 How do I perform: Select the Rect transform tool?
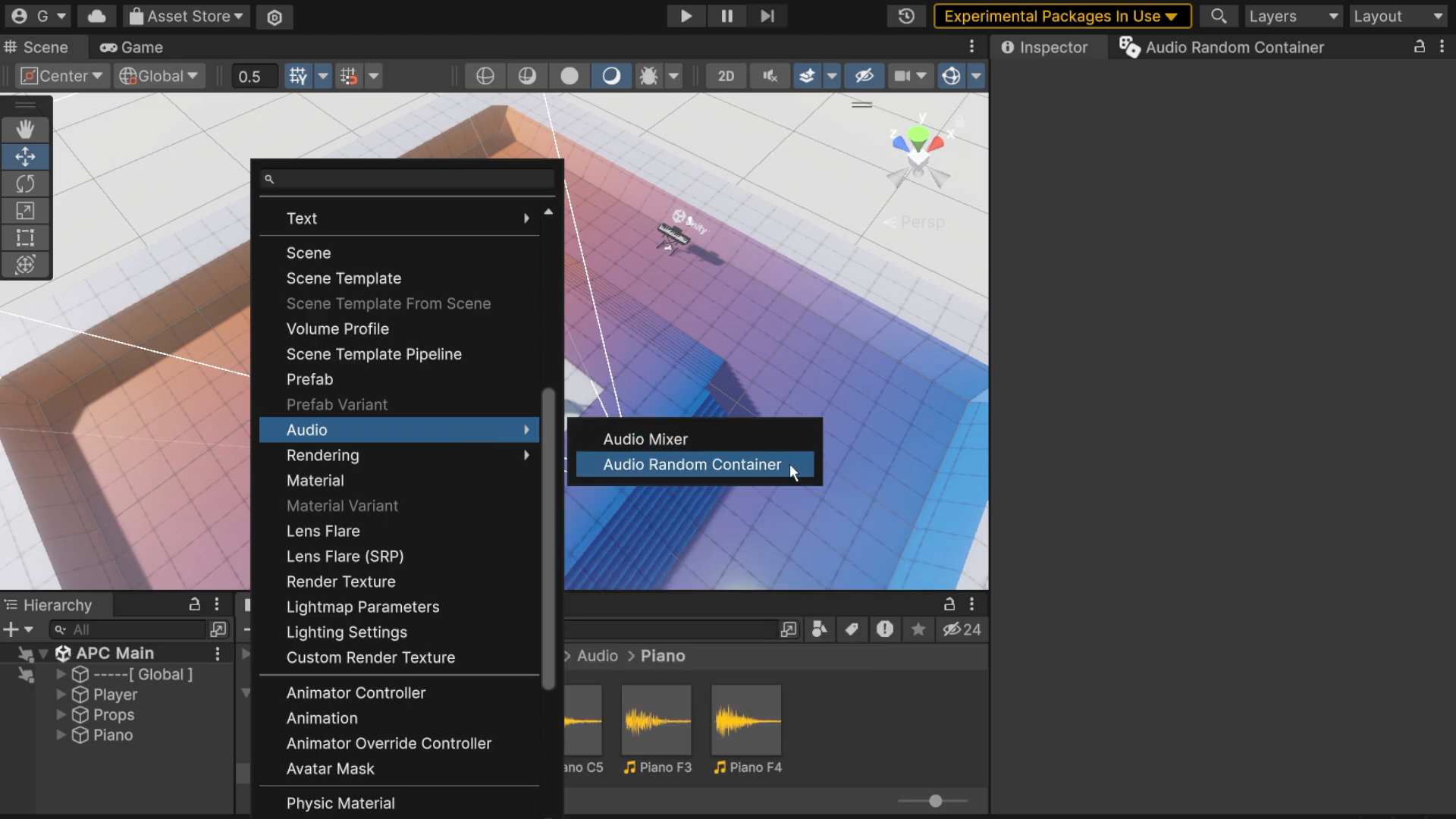25,238
